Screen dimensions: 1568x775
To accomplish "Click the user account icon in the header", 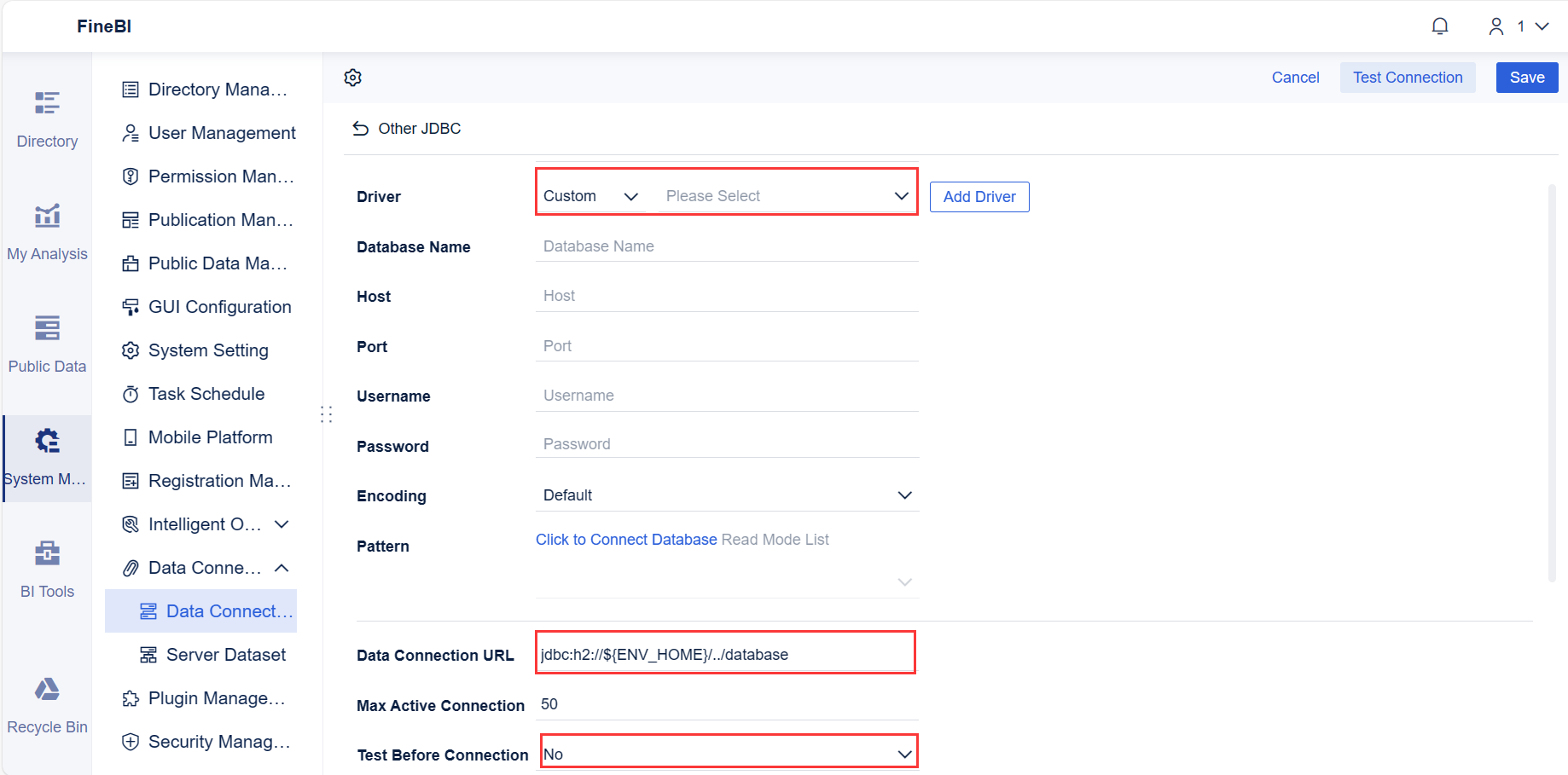I will pos(1495,26).
